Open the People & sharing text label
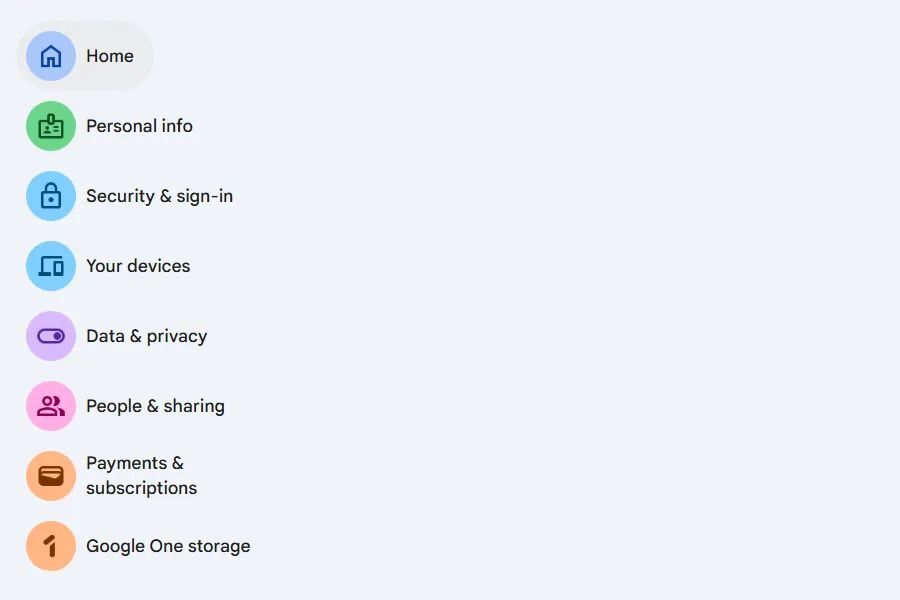Image resolution: width=900 pixels, height=600 pixels. pyautogui.click(x=155, y=406)
